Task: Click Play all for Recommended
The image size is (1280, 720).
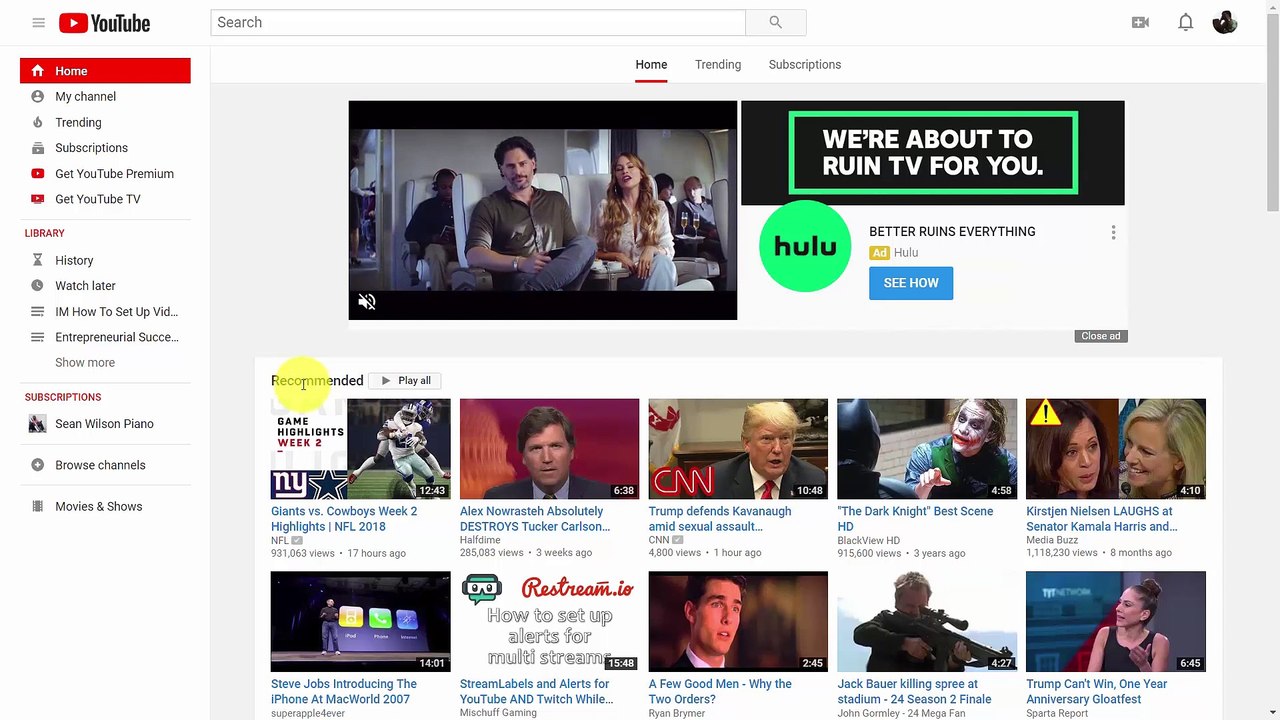Action: tap(406, 381)
